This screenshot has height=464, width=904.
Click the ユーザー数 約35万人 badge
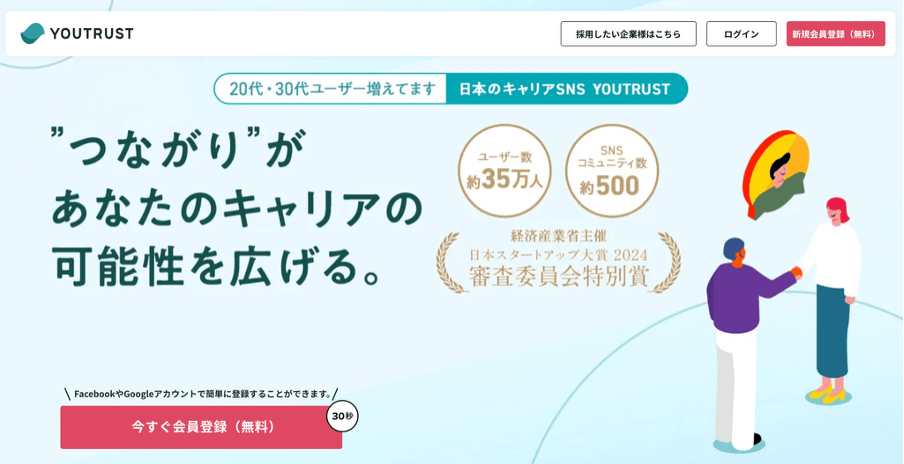[x=504, y=171]
